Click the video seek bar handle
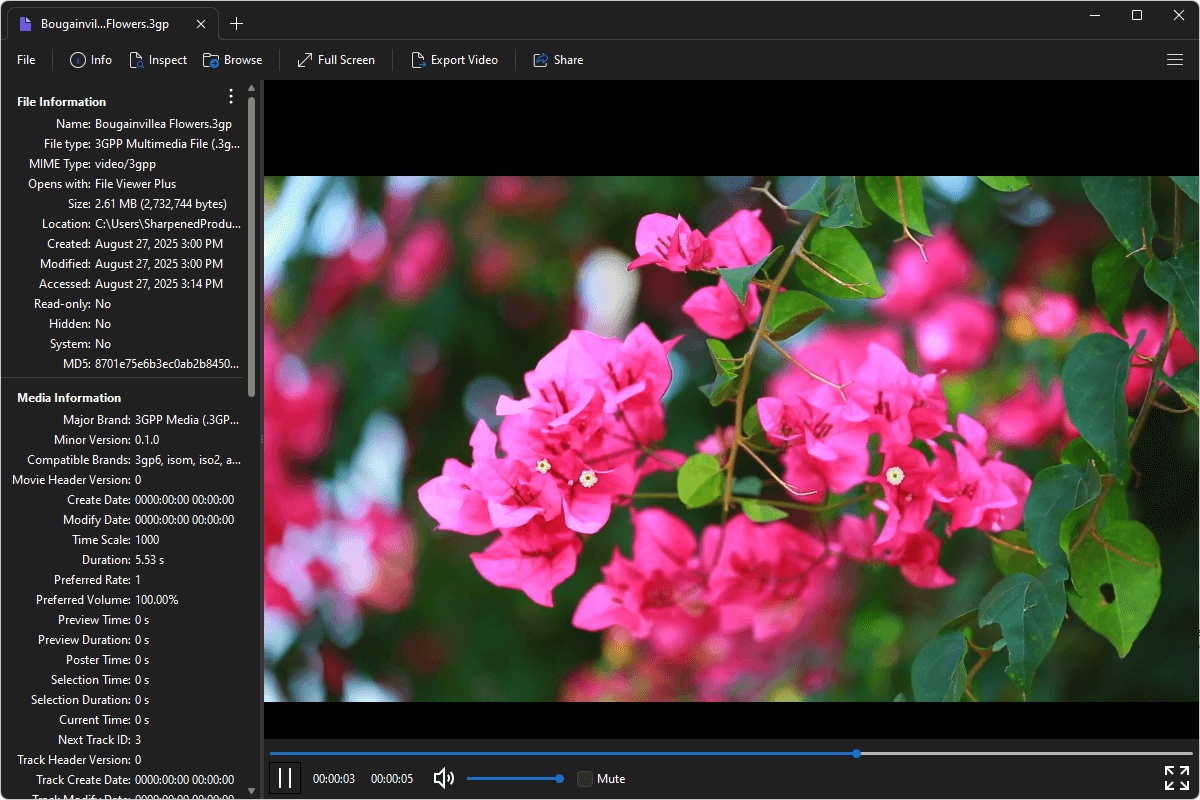1200x800 pixels. click(857, 753)
